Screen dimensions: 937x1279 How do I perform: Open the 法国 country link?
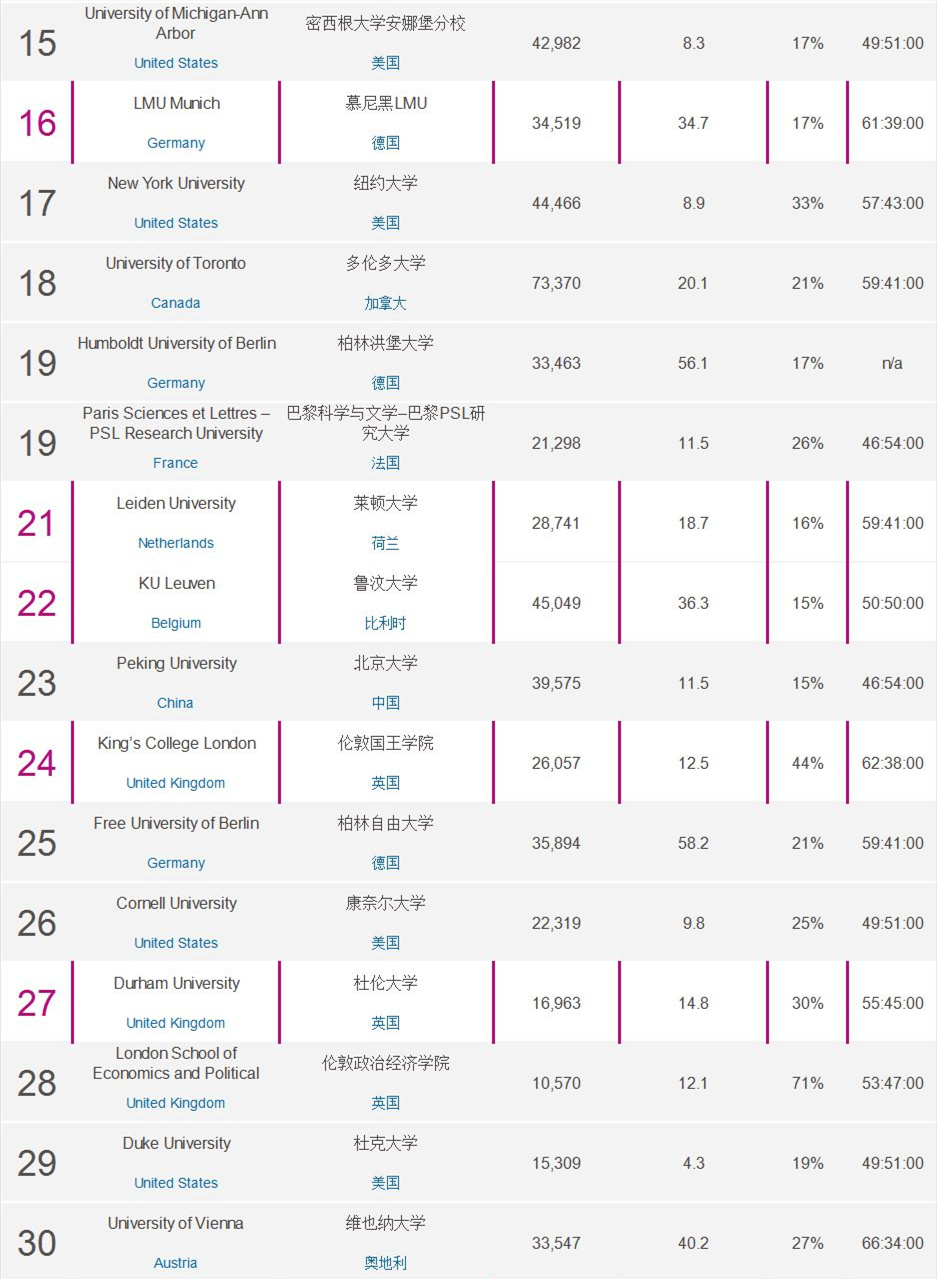tap(386, 463)
